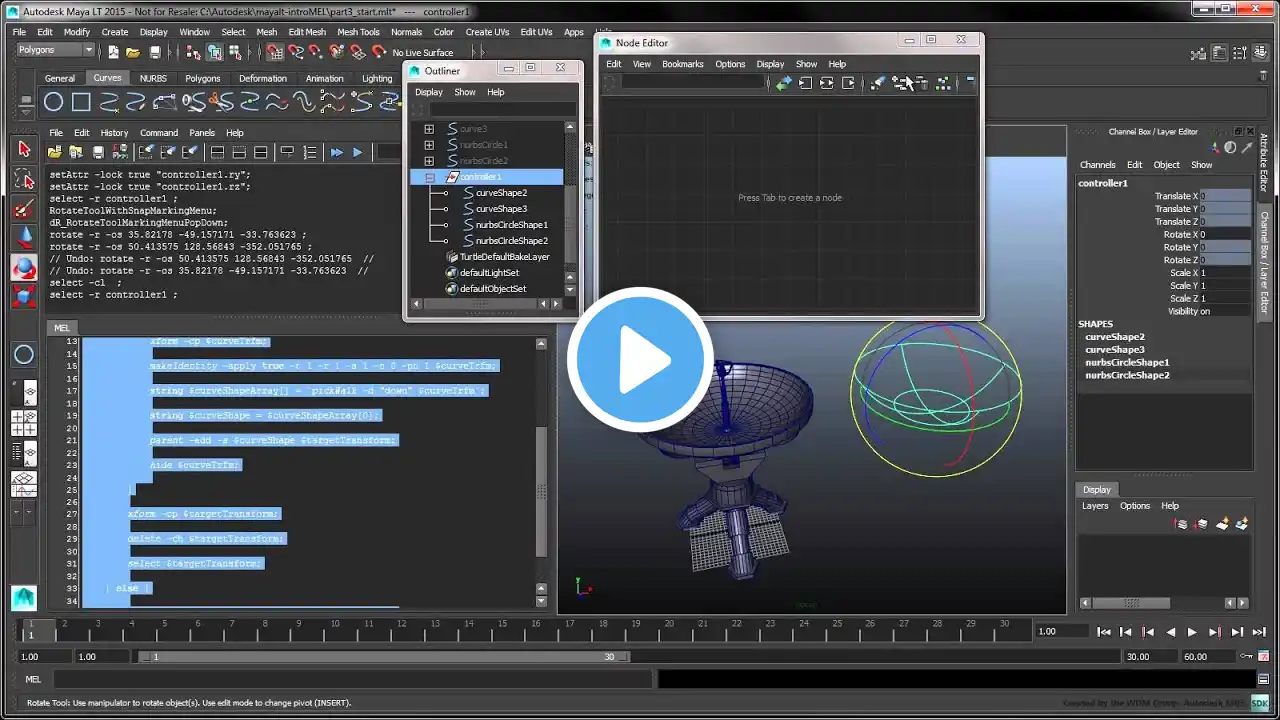Collapse the controller1 node in Outliner
1280x720 pixels.
click(x=429, y=177)
